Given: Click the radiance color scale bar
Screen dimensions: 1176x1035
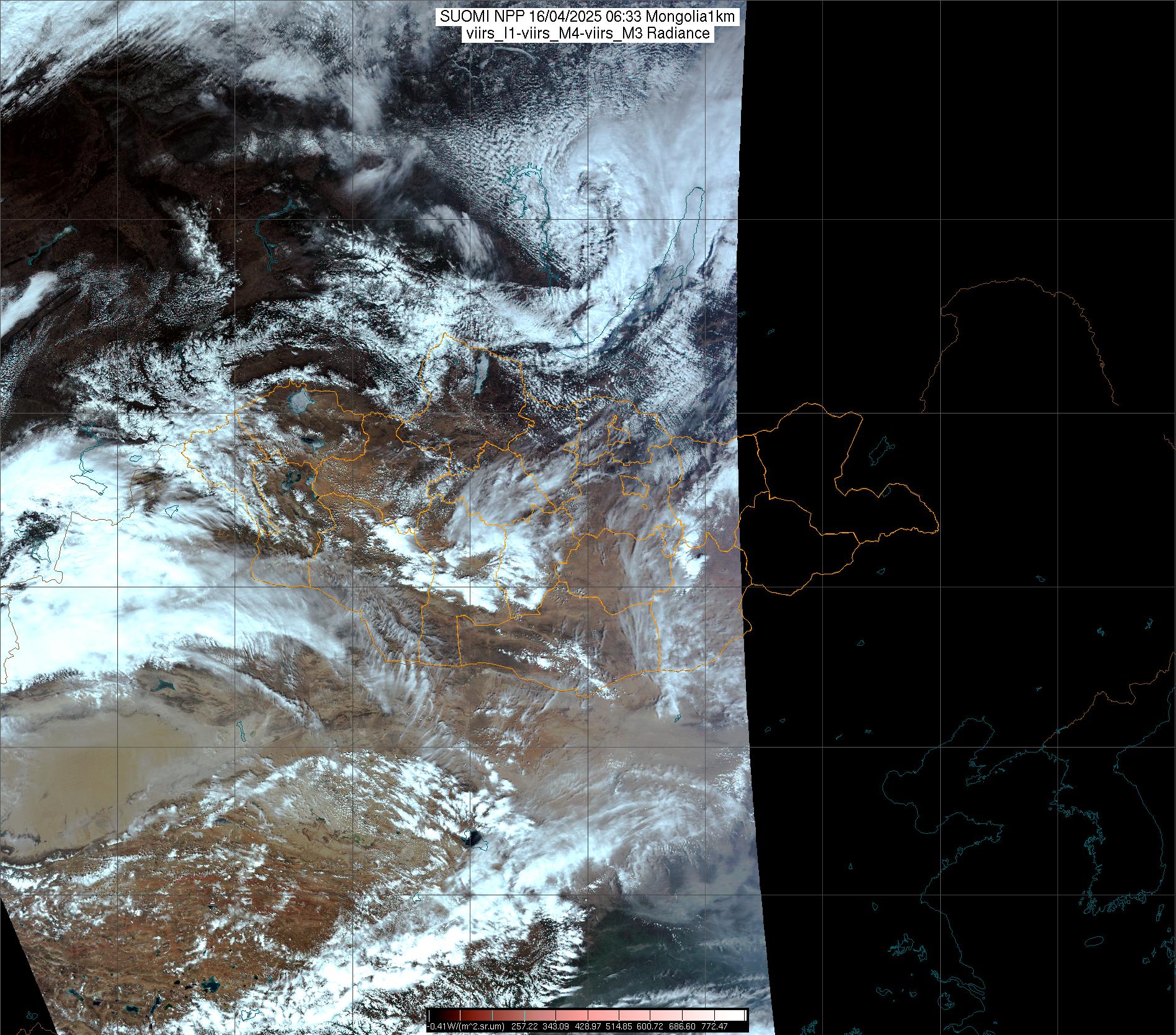Looking at the screenshot, I should (x=587, y=1015).
